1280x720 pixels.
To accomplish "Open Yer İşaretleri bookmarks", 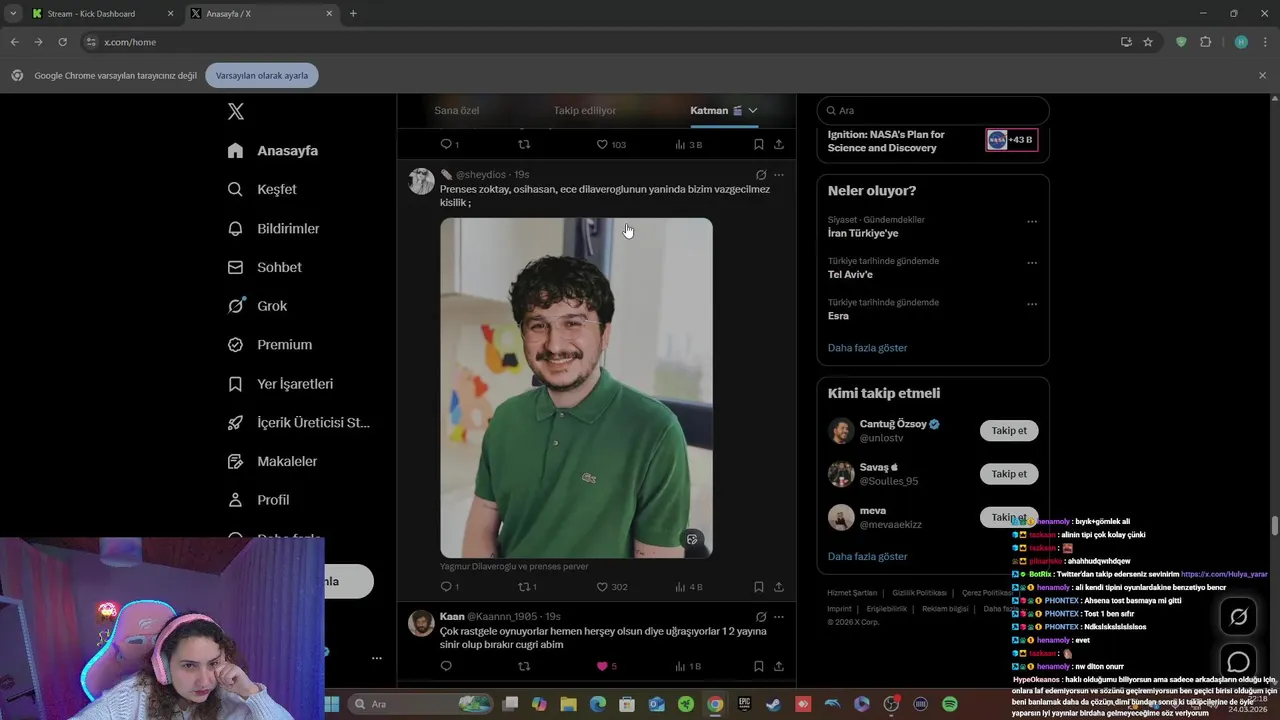I will [x=280, y=383].
